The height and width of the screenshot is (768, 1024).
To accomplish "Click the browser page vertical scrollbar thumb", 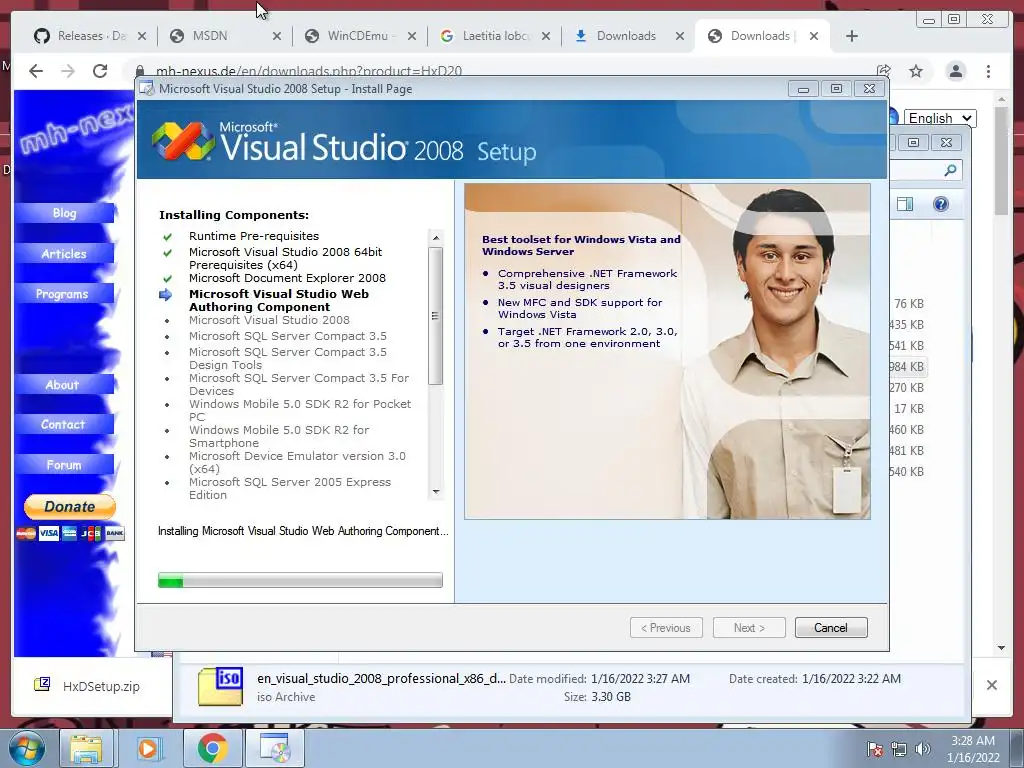I will point(1001,161).
